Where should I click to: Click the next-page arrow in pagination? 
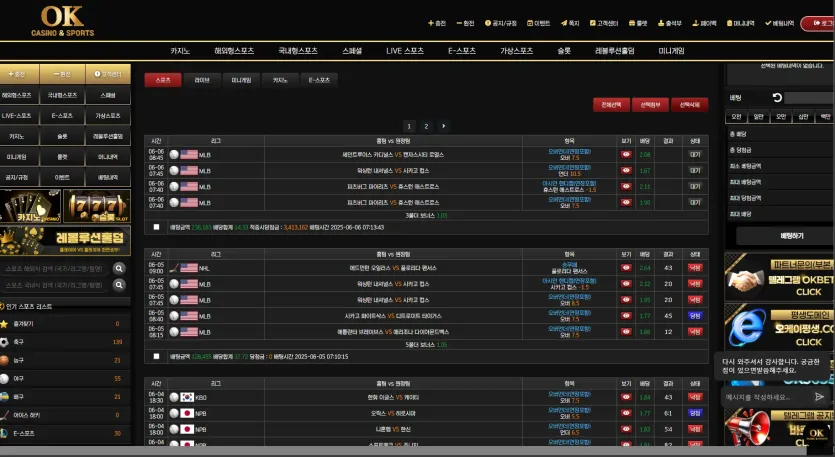pyautogui.click(x=443, y=126)
